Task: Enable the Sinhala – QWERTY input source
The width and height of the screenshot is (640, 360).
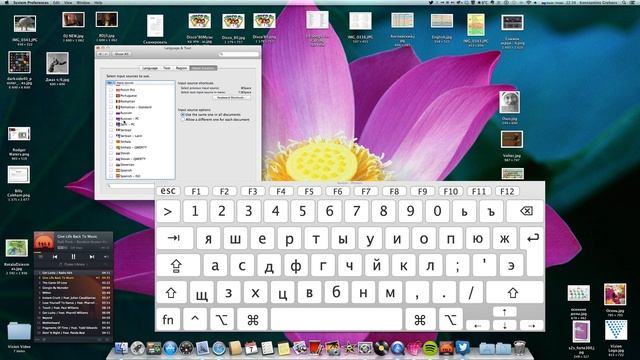Action: pos(111,147)
